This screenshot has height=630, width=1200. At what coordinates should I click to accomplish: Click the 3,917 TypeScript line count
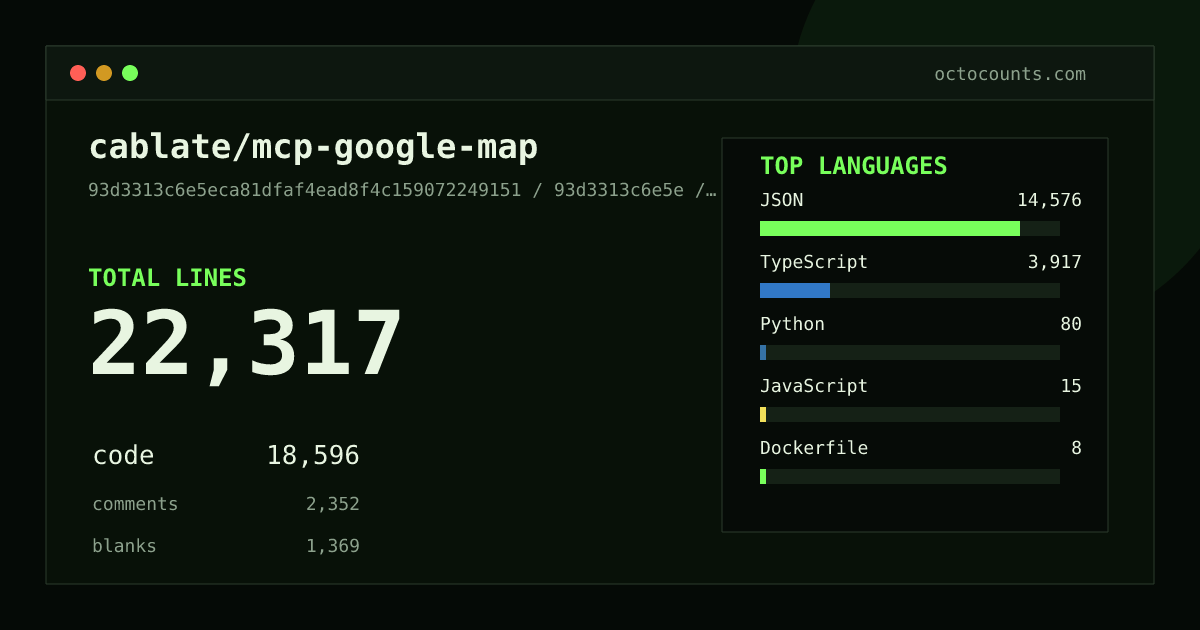pos(1055,262)
